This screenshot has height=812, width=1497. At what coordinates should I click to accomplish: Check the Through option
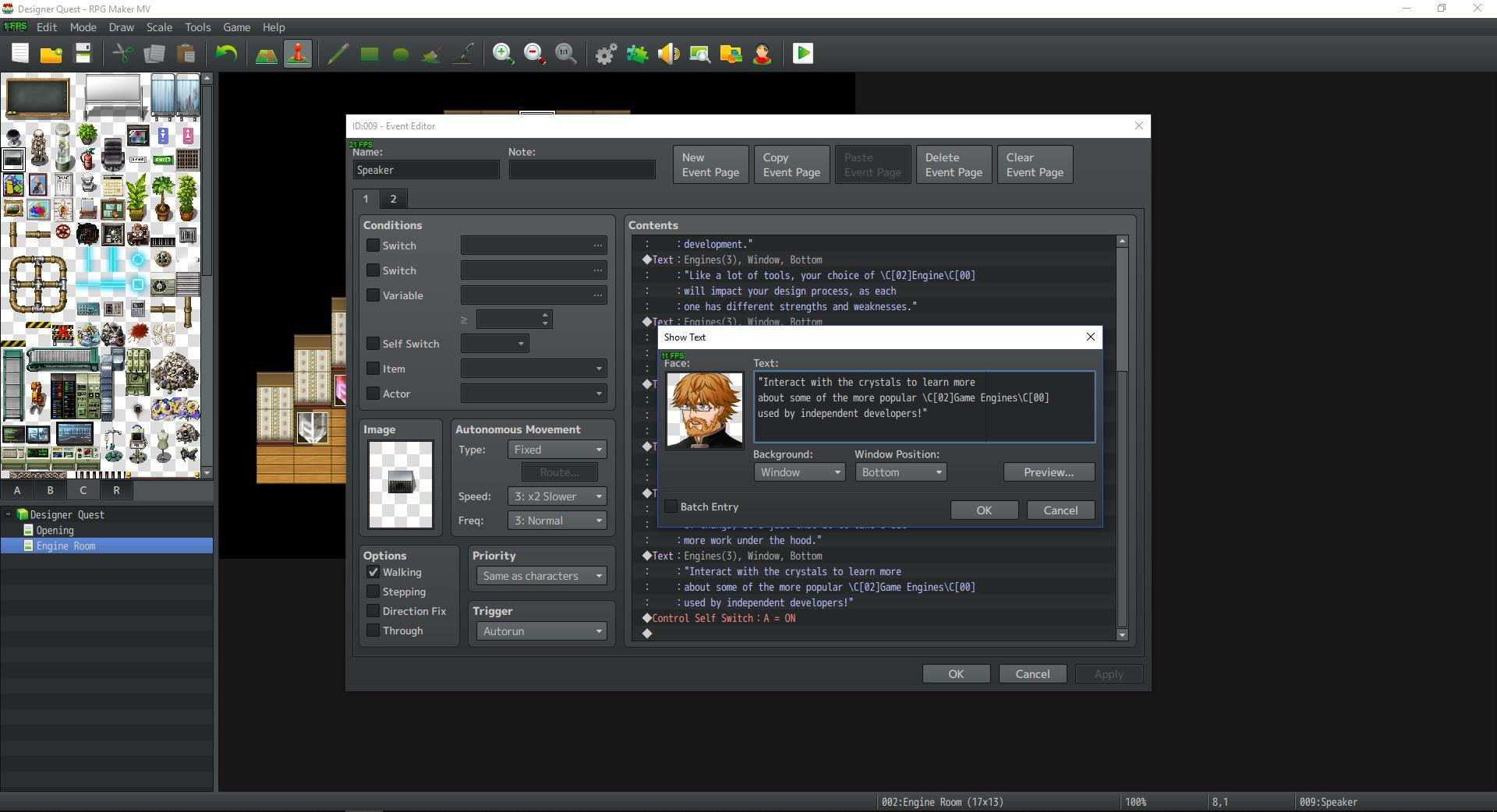click(x=373, y=630)
